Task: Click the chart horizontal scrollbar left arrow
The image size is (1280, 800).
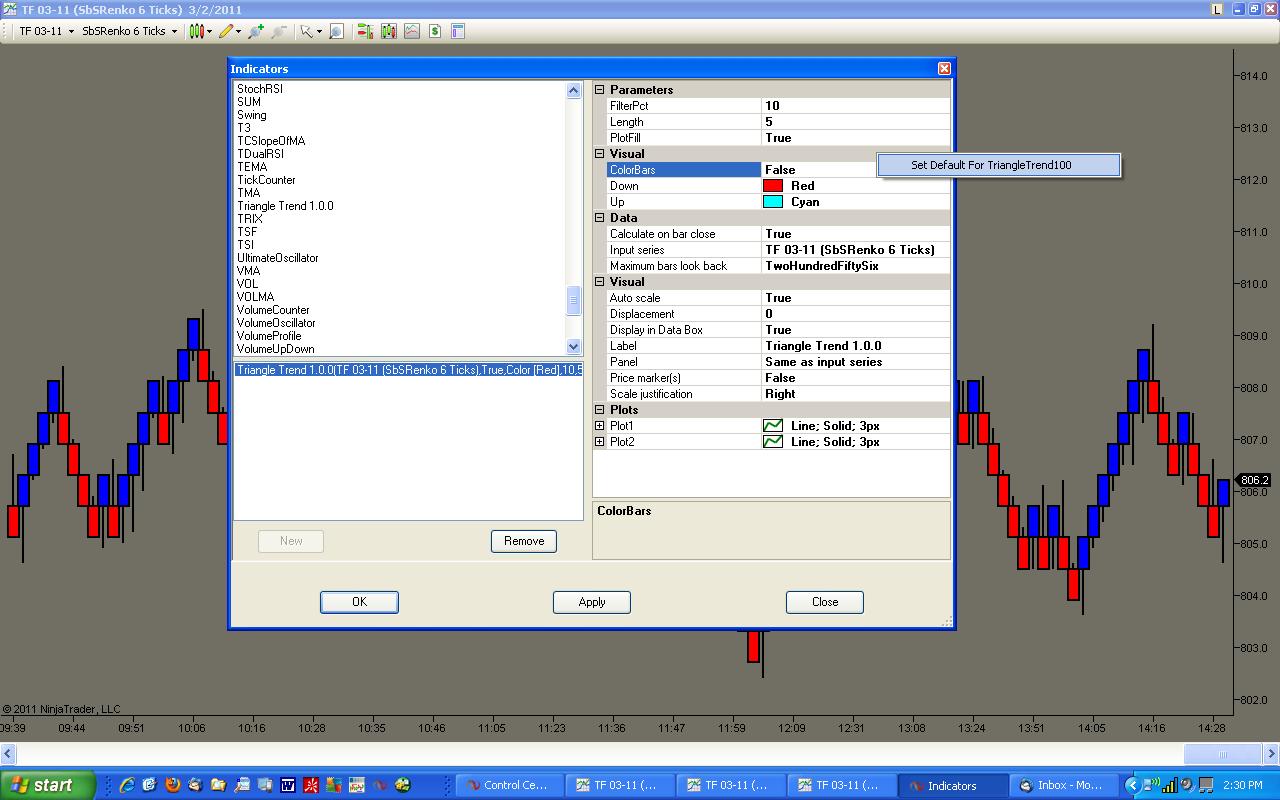Action: click(8, 754)
